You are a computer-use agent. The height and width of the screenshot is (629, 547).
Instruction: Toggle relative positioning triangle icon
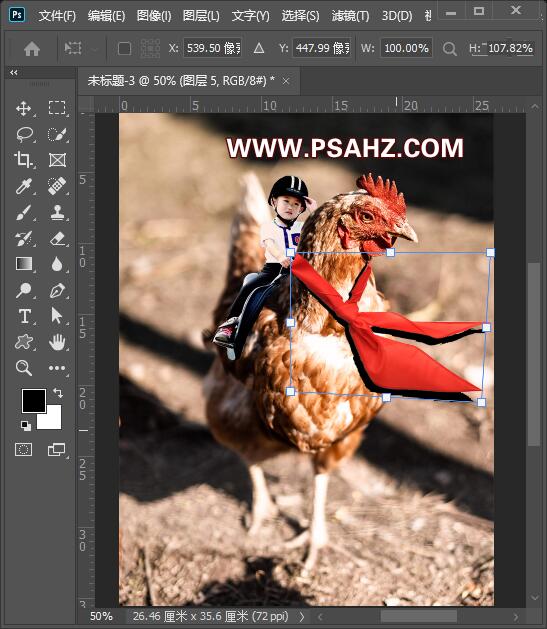coord(259,49)
